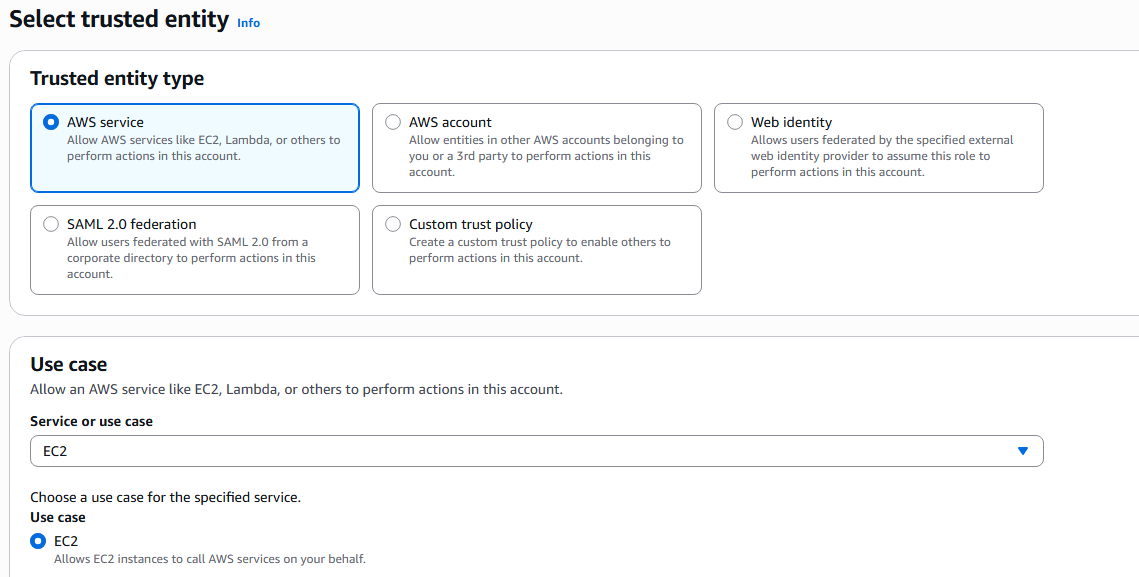Click the AWS account card description text
The width and height of the screenshot is (1139, 577).
pos(546,156)
